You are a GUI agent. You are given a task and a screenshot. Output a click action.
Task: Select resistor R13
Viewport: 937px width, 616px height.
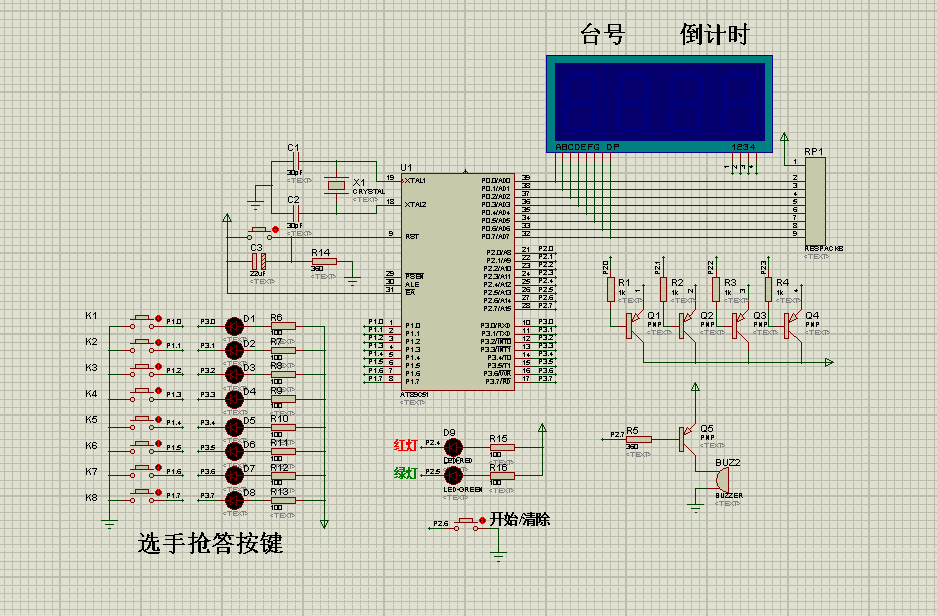(x=283, y=500)
